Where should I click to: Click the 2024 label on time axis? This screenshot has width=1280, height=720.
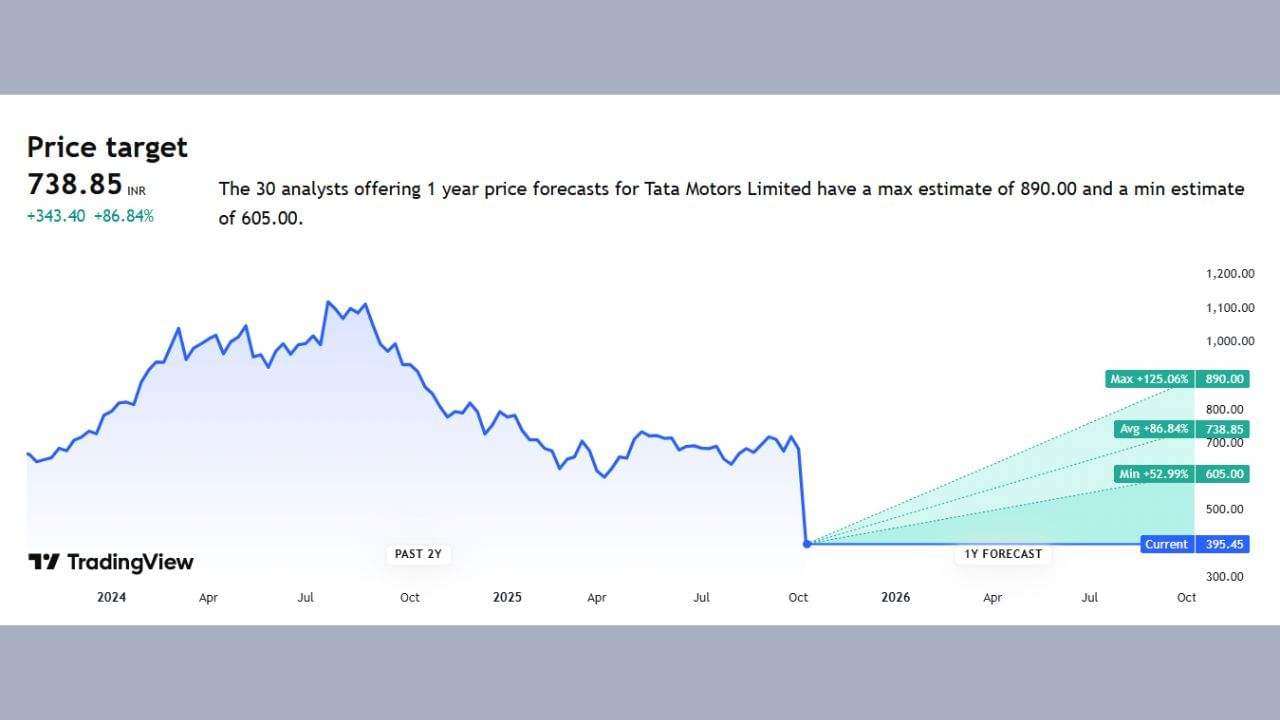click(111, 597)
